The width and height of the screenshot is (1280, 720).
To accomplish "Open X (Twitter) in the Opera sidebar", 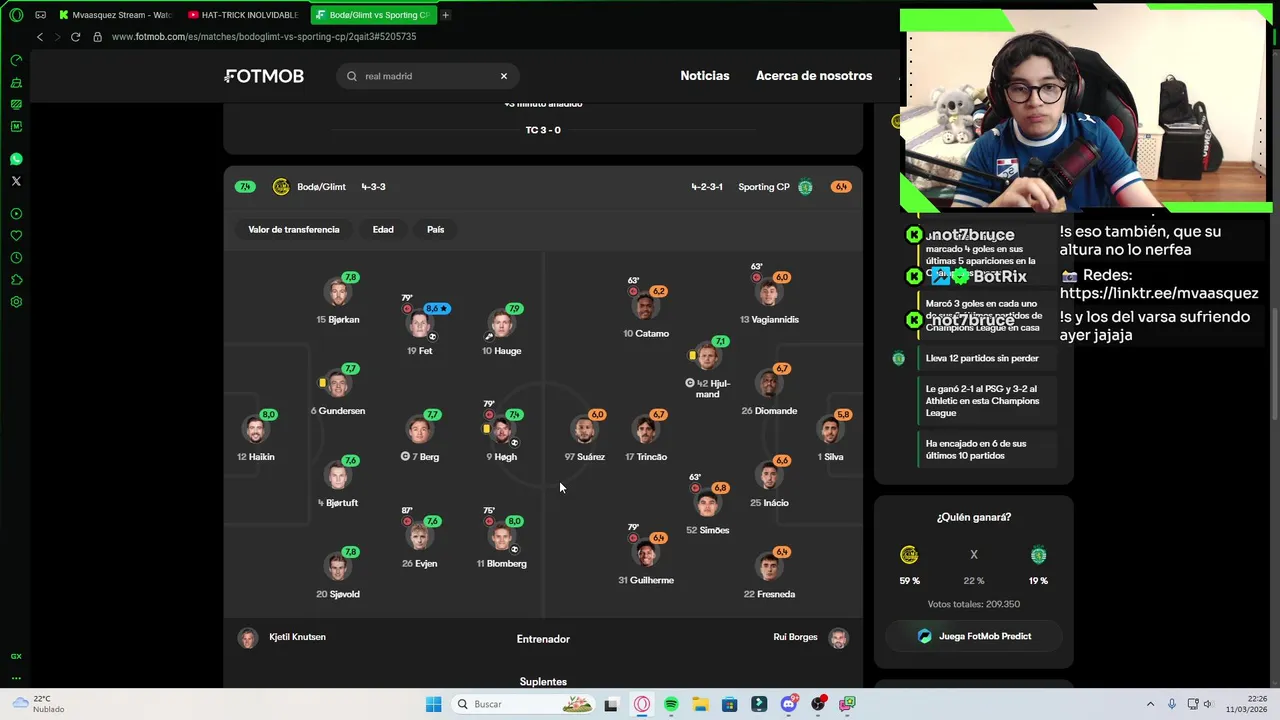I will (16, 181).
